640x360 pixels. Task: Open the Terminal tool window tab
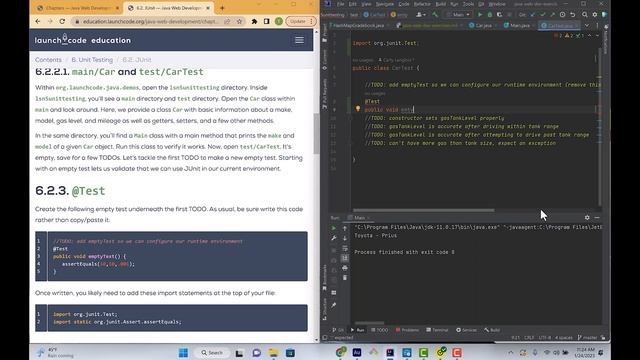[x=437, y=330]
